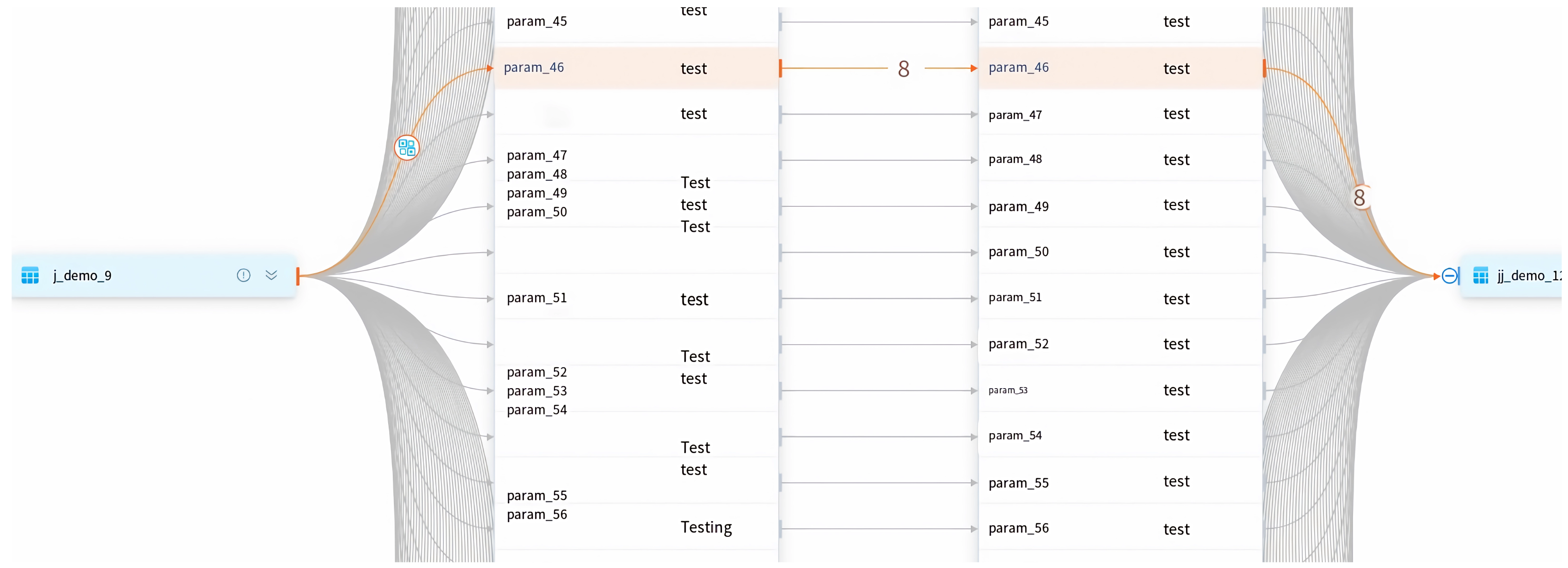Select highlighted param_46 in the left field list
The image size is (1568, 568).
tap(534, 68)
